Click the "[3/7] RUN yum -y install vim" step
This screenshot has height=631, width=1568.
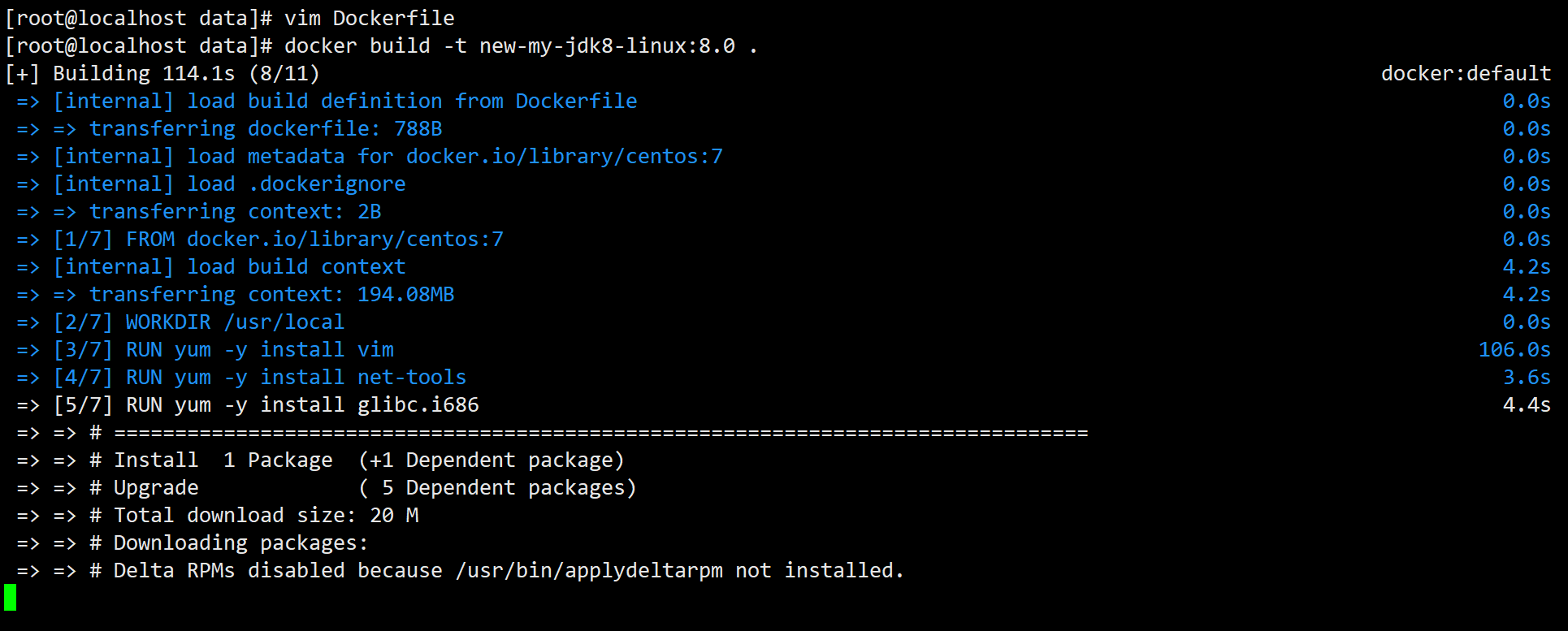pyautogui.click(x=223, y=349)
